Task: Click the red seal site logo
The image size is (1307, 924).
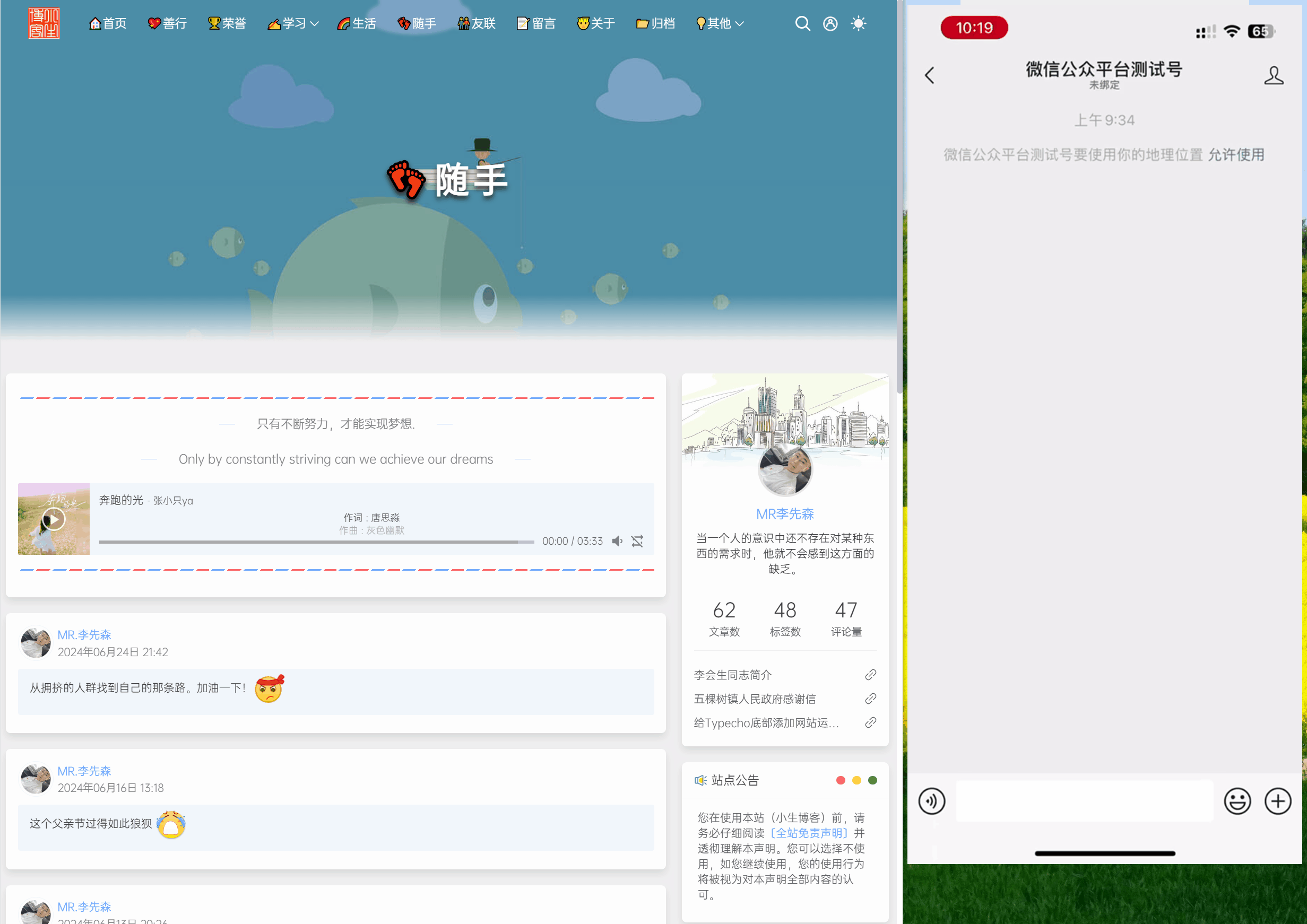Action: [45, 23]
